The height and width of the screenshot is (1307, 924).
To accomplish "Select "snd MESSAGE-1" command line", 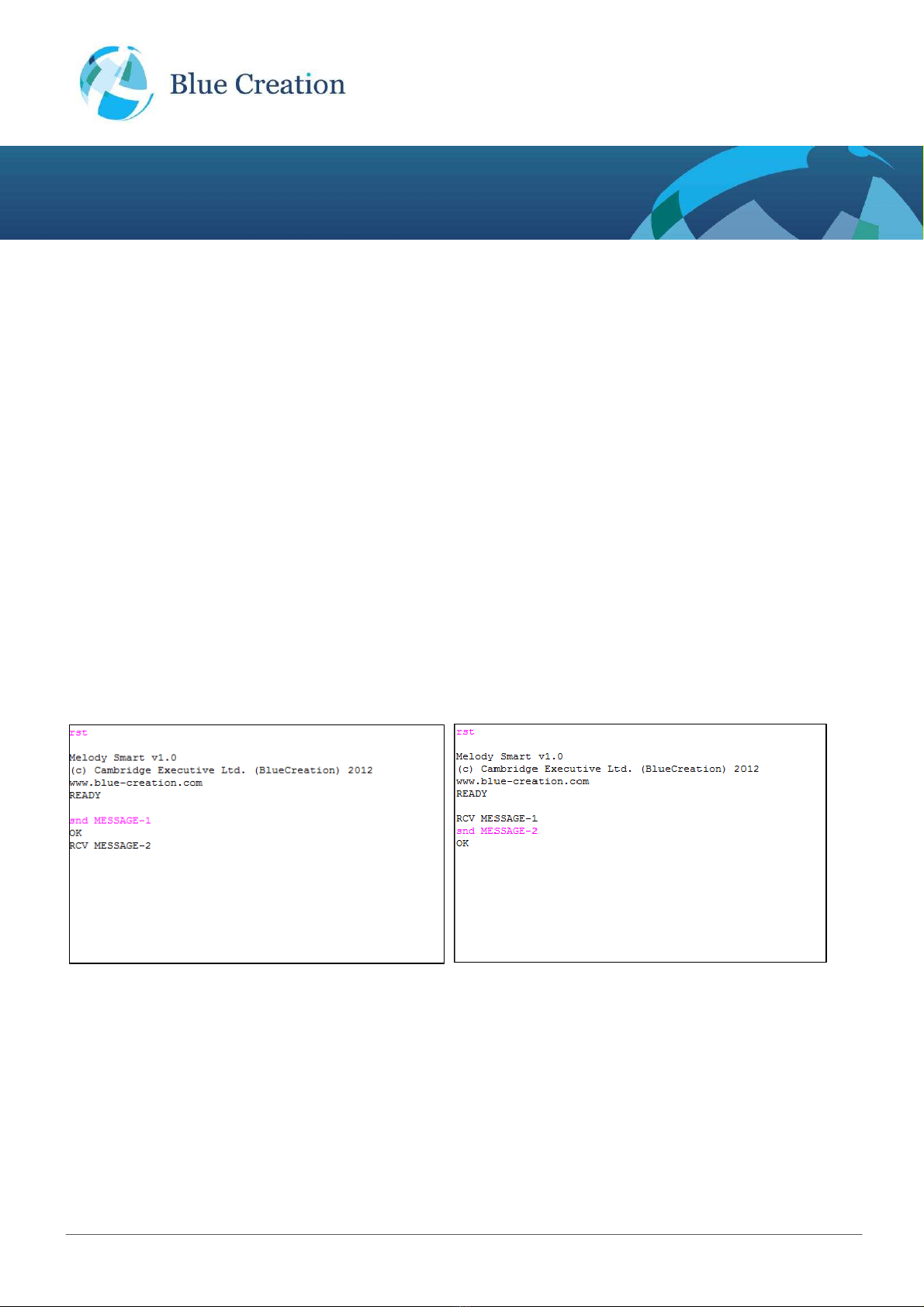I will [x=110, y=821].
